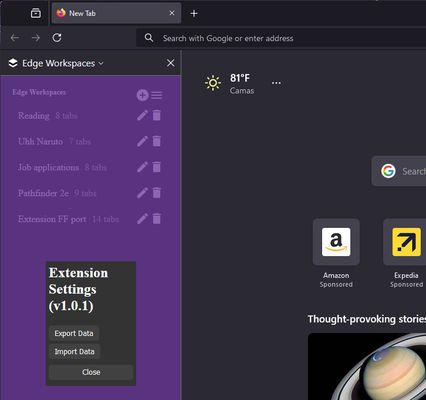This screenshot has width=426, height=400.
Task: Edit the Reading workspace name
Action: point(142,115)
